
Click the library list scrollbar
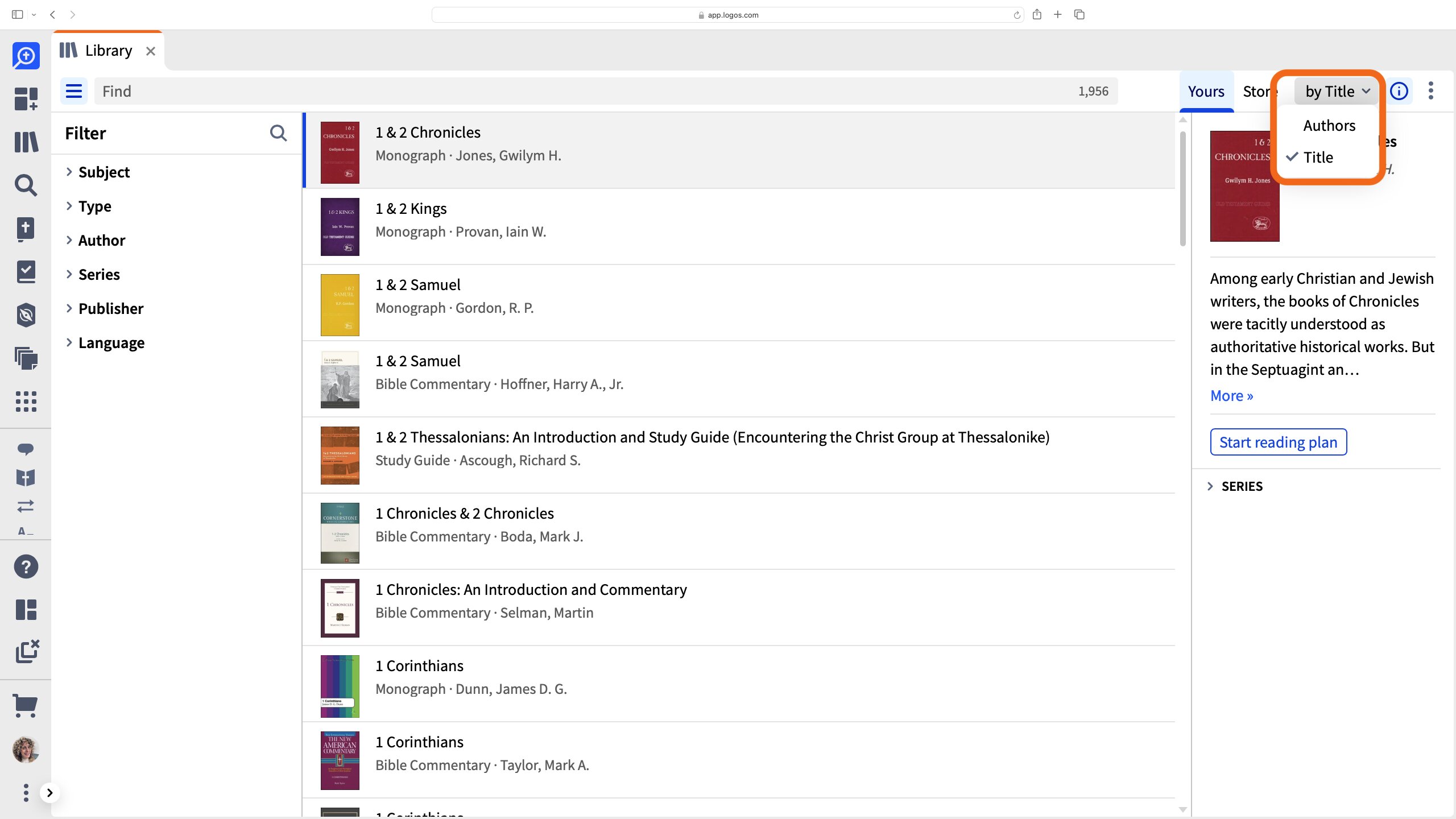1182,189
